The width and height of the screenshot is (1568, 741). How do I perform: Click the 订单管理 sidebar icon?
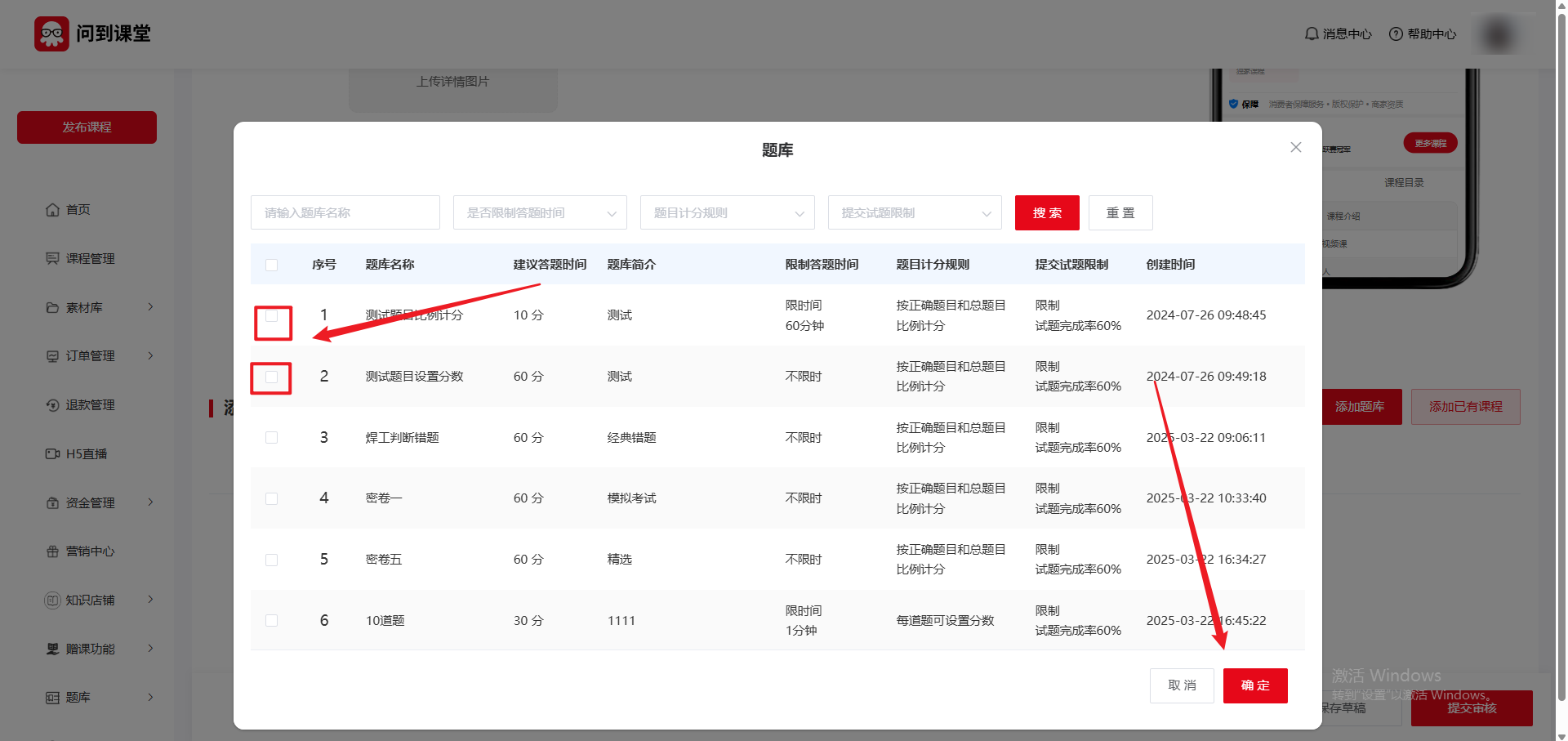[x=52, y=356]
